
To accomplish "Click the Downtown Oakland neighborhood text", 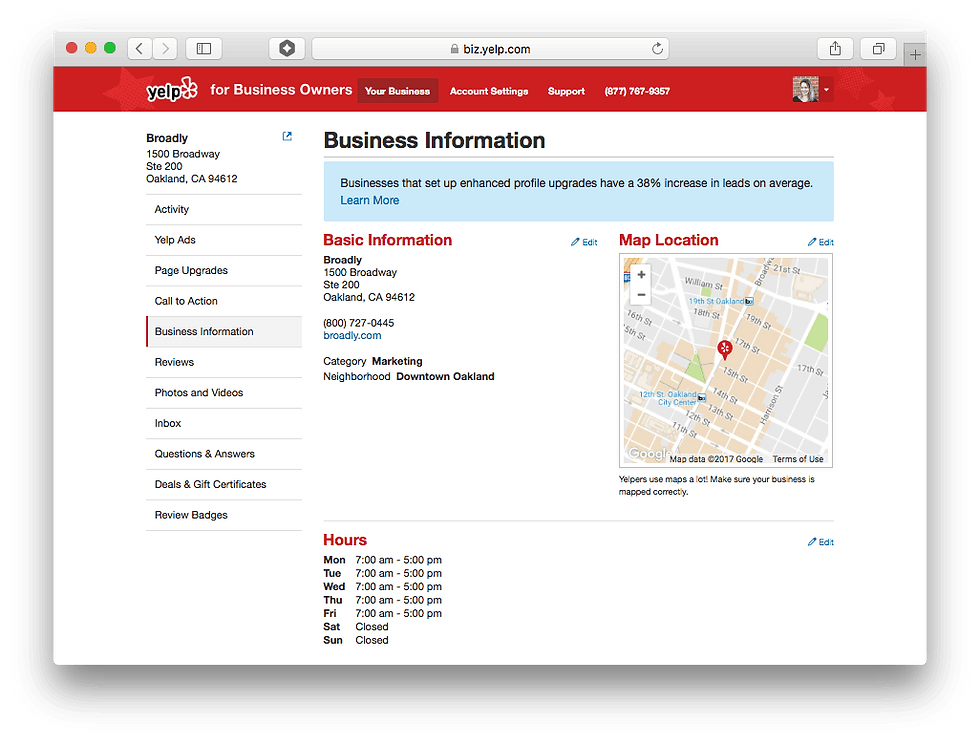I will (x=445, y=377).
